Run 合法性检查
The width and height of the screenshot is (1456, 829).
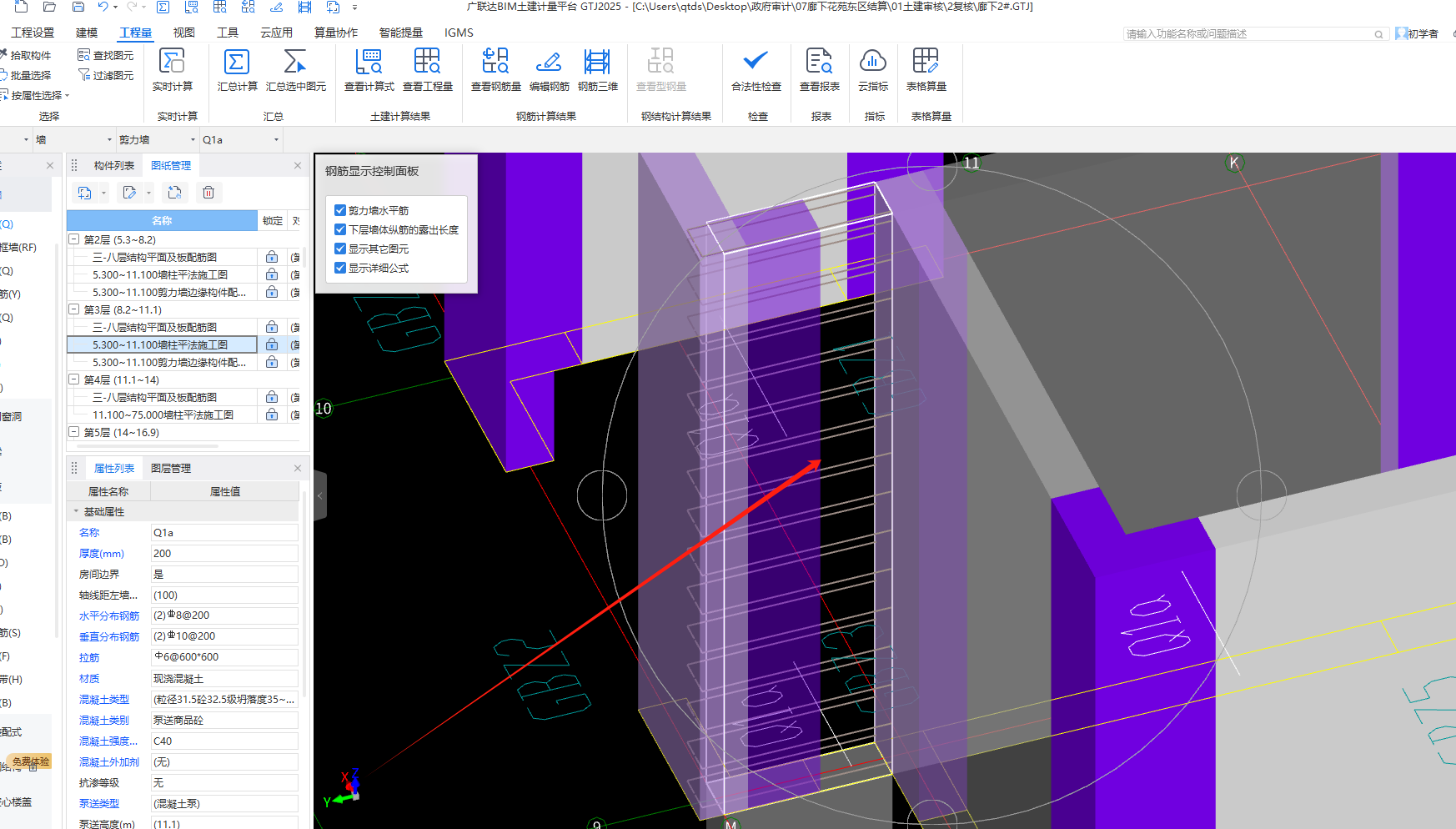(x=756, y=69)
